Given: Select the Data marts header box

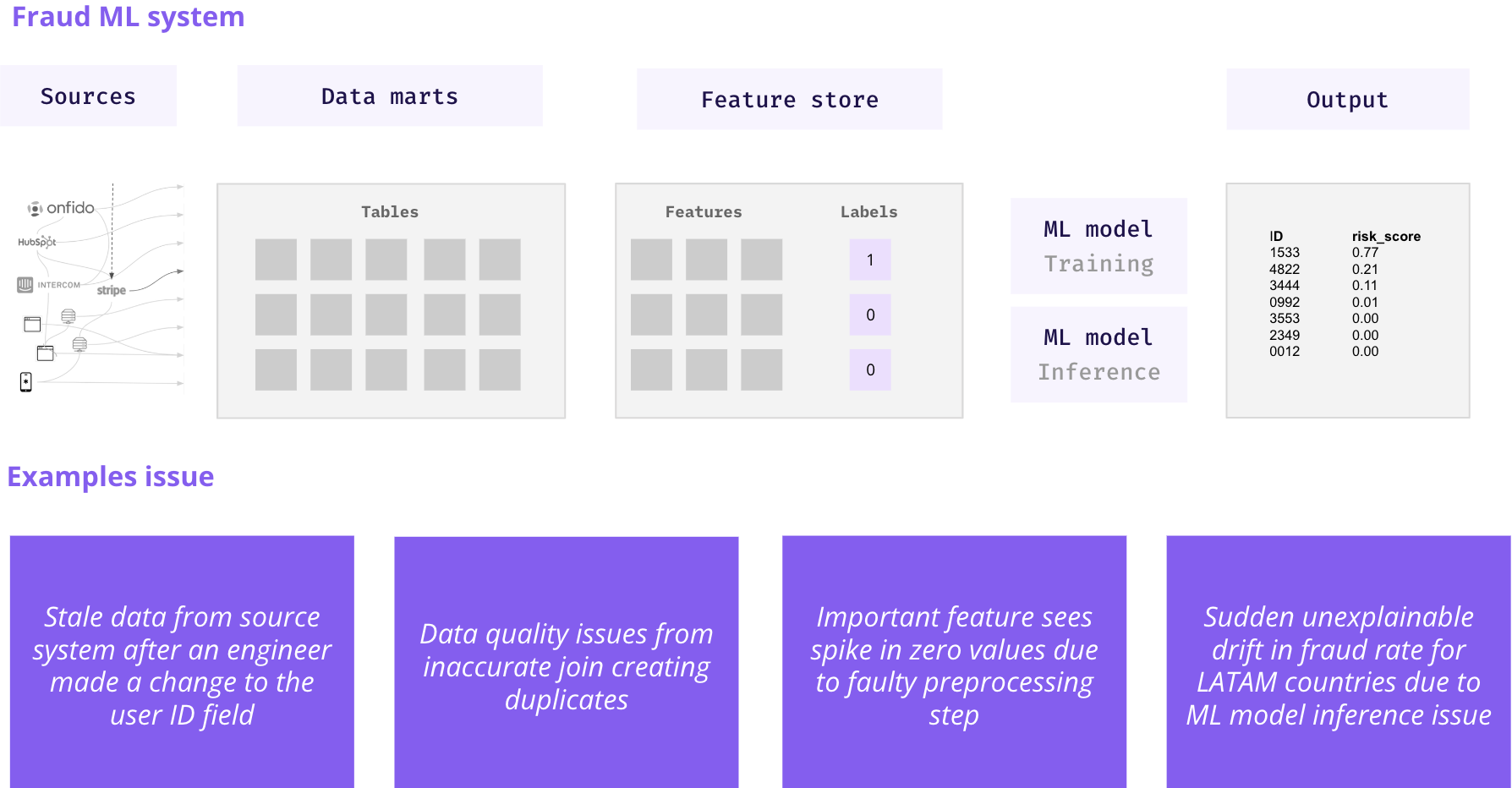Looking at the screenshot, I should [390, 96].
